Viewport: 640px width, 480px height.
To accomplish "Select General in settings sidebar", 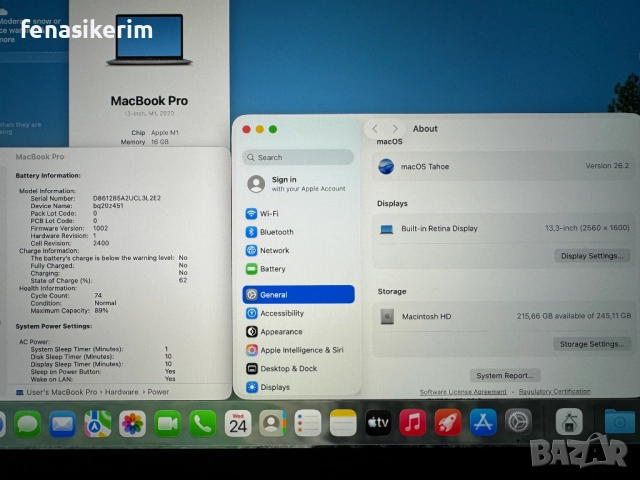I will click(298, 294).
